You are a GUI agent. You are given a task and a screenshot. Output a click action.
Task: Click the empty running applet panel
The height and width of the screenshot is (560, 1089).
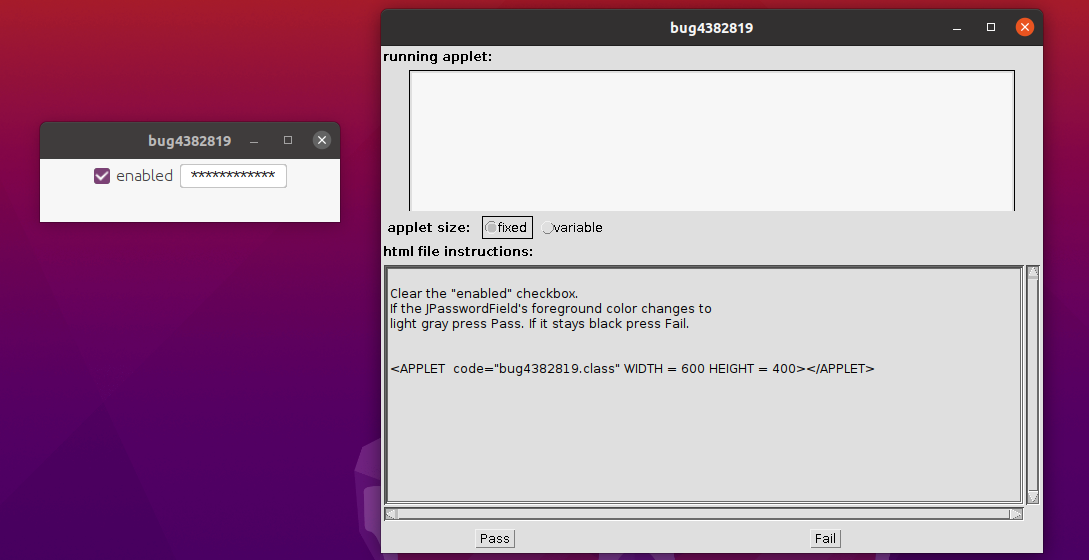tap(711, 140)
